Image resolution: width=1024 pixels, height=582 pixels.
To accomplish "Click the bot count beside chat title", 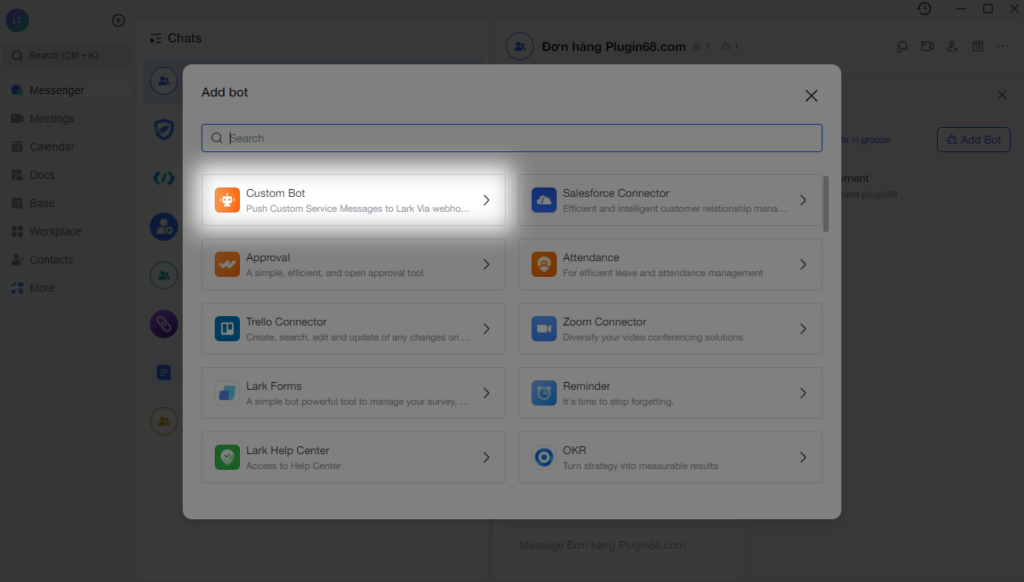I will (730, 47).
